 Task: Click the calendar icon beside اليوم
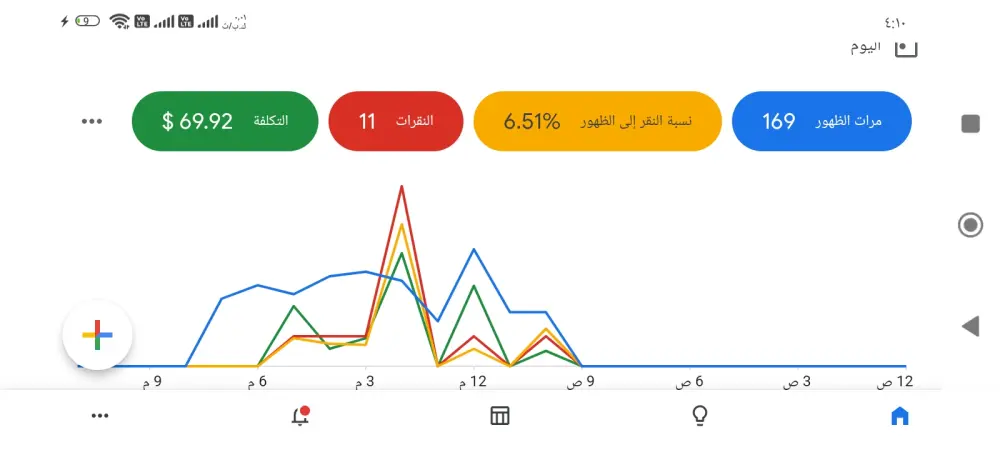click(x=905, y=47)
